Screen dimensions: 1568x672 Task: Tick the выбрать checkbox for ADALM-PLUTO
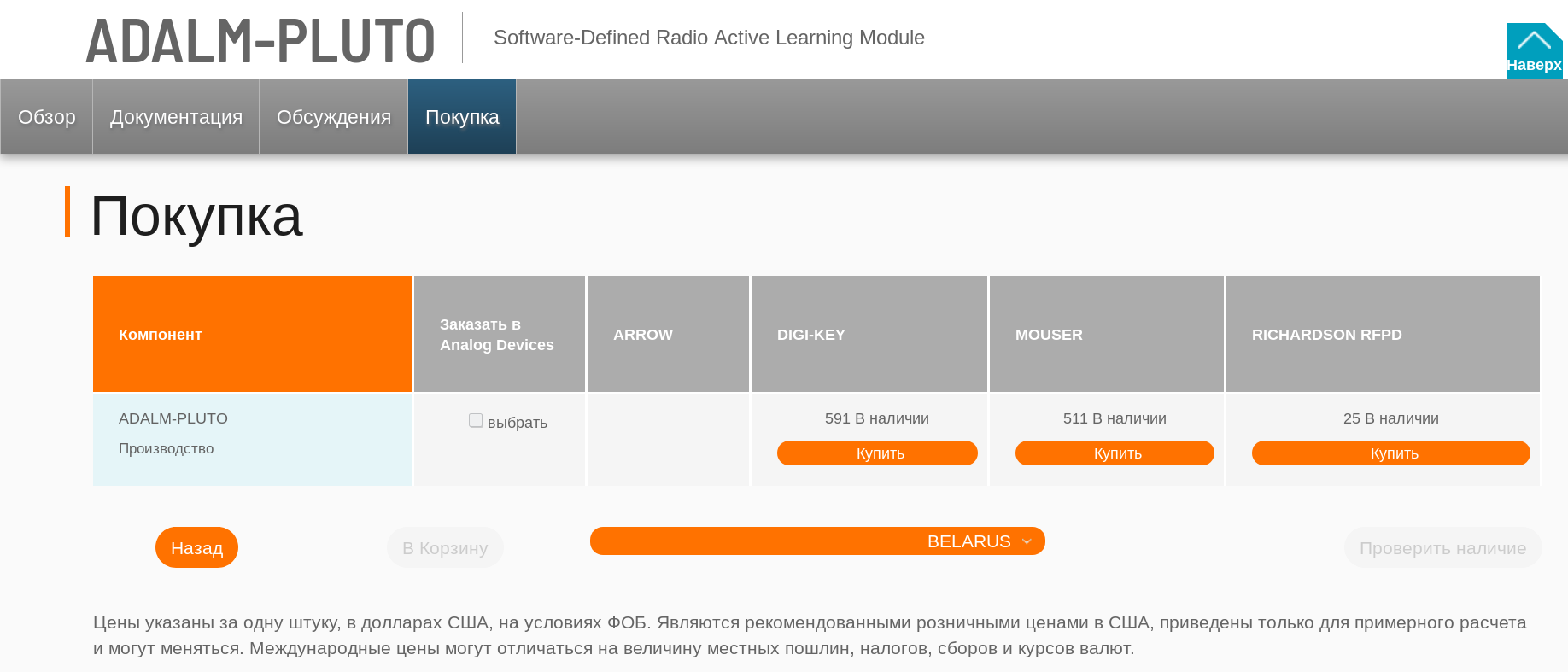click(476, 421)
